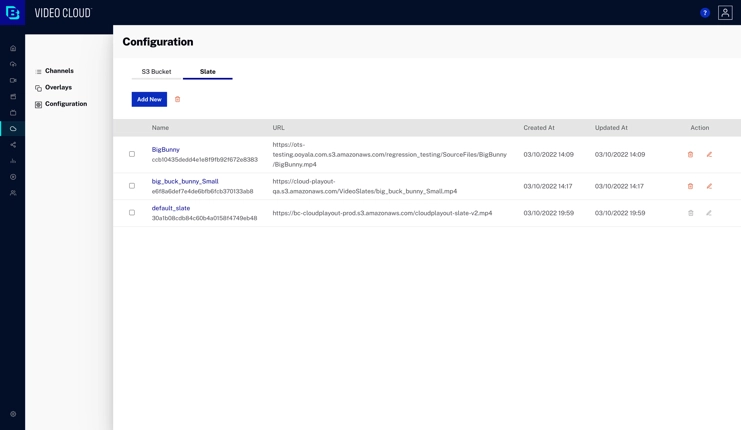Viewport: 741px width, 430px height.
Task: Open the default_slate name link
Action: 171,208
